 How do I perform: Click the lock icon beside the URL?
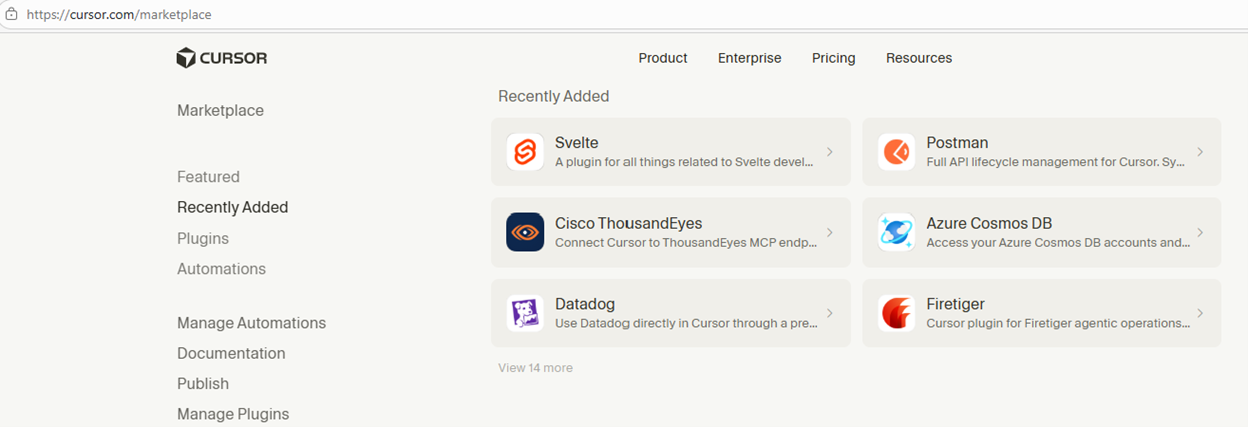[12, 15]
